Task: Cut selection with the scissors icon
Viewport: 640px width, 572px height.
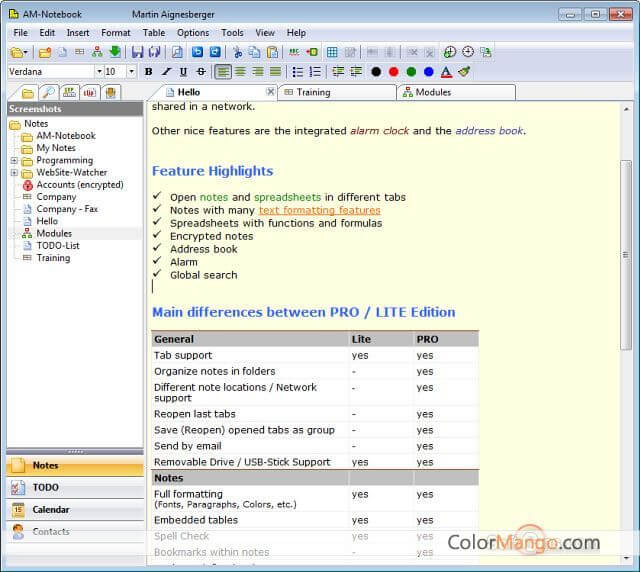Action: coord(237,52)
